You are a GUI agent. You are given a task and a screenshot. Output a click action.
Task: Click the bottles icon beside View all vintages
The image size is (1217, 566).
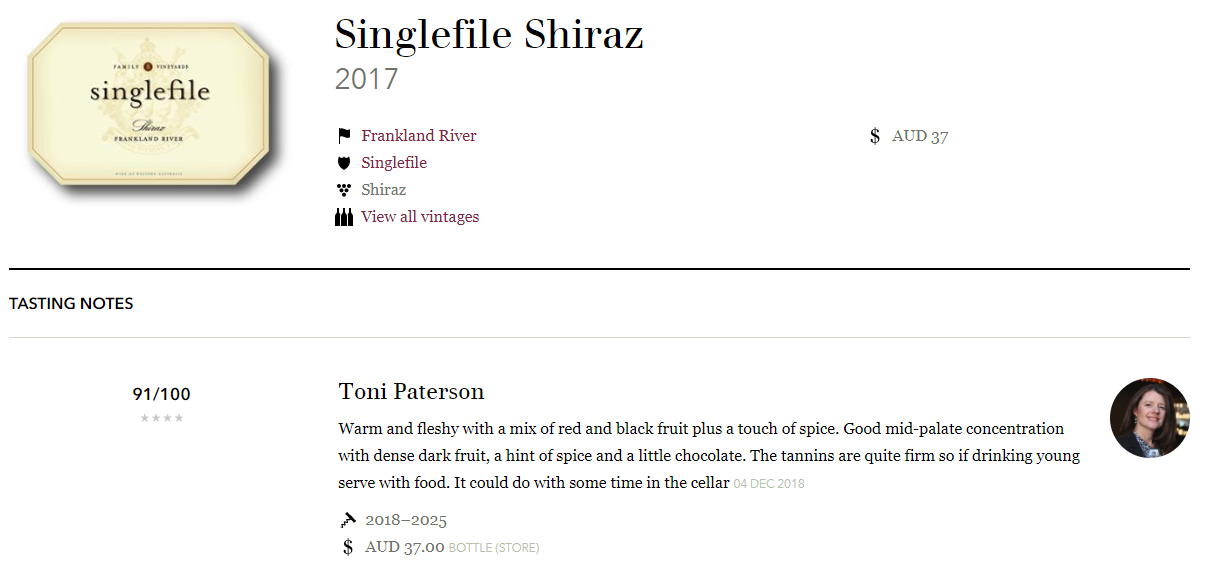[x=344, y=217]
